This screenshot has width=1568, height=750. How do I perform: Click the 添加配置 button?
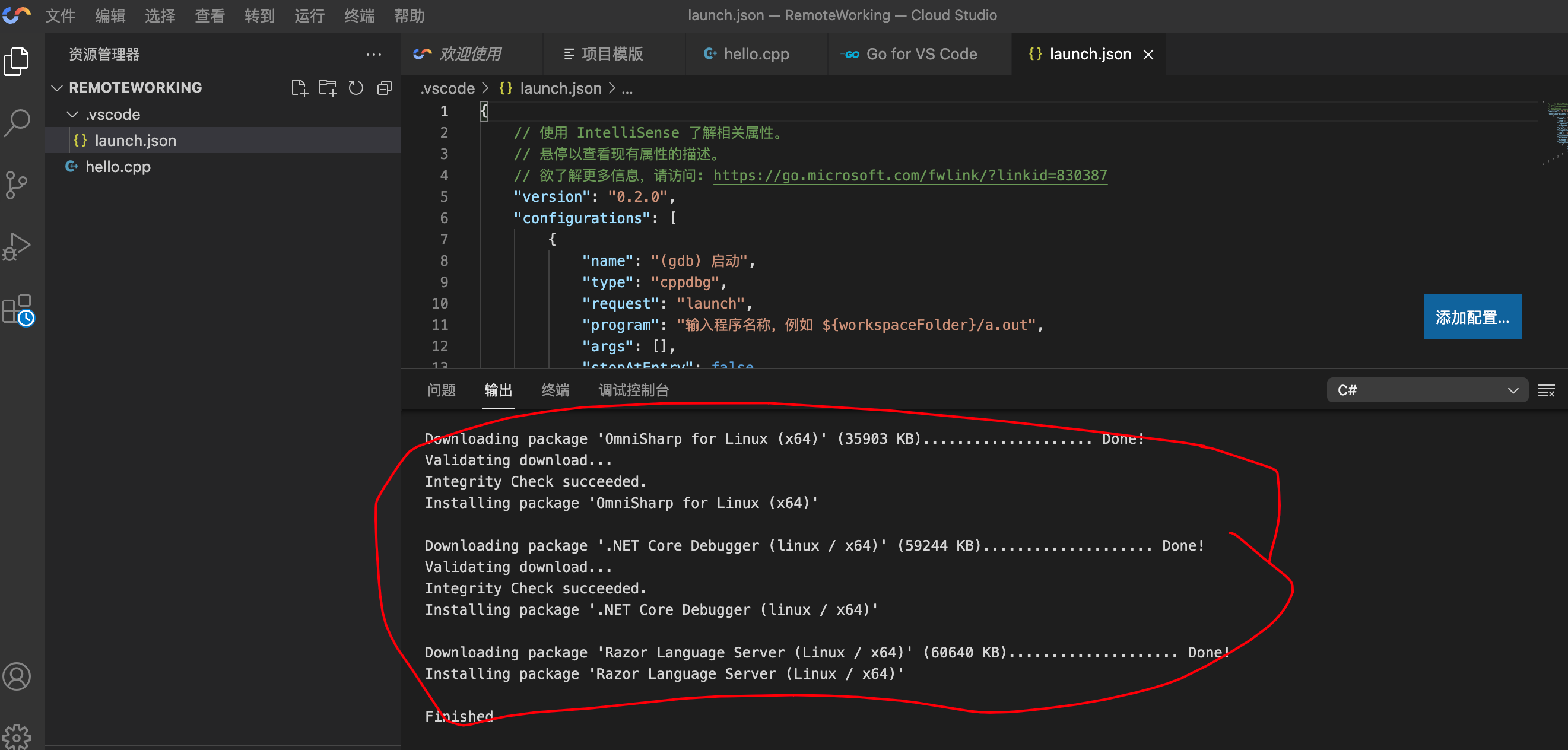click(x=1472, y=317)
